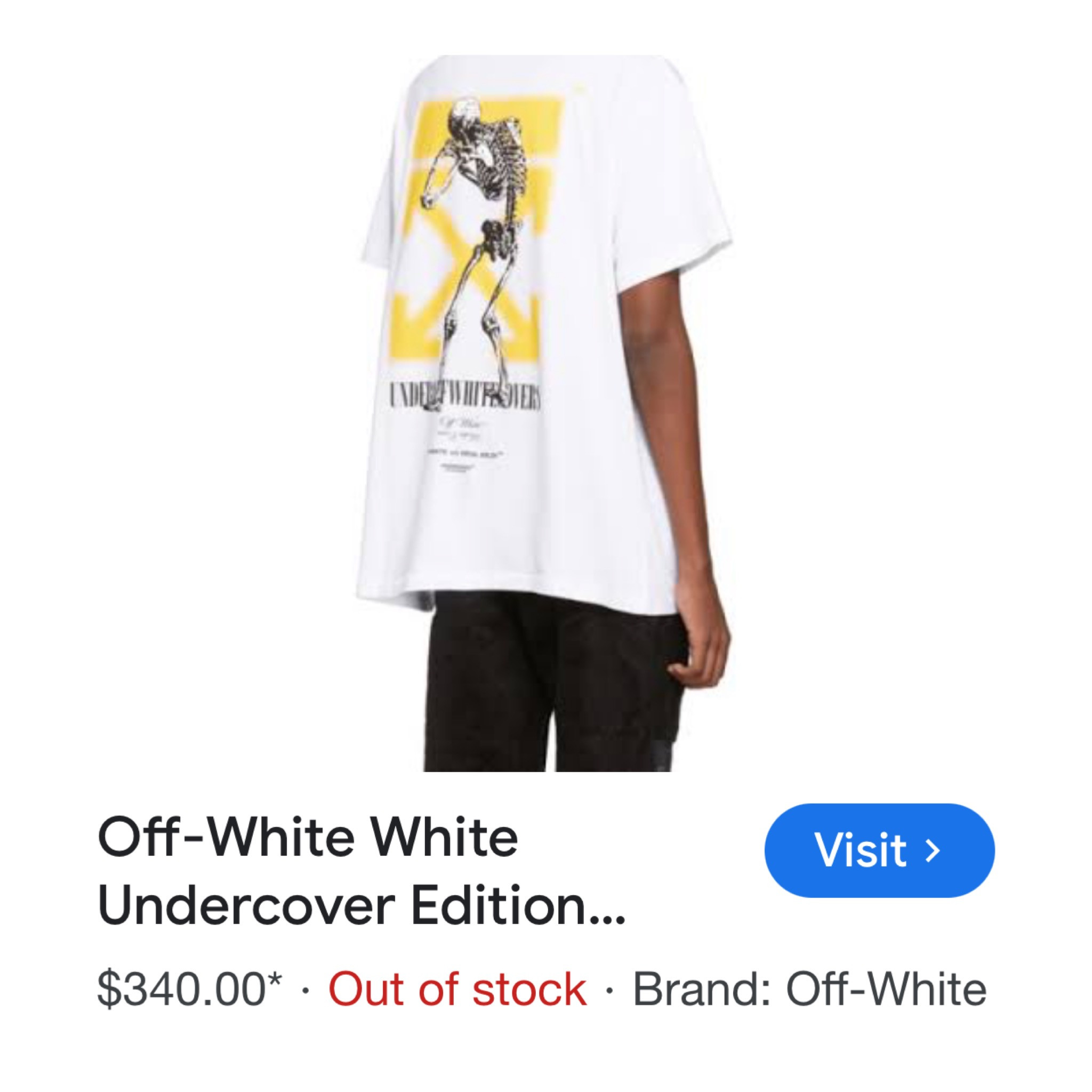
Task: Select the $340.00 price text
Action: click(181, 989)
